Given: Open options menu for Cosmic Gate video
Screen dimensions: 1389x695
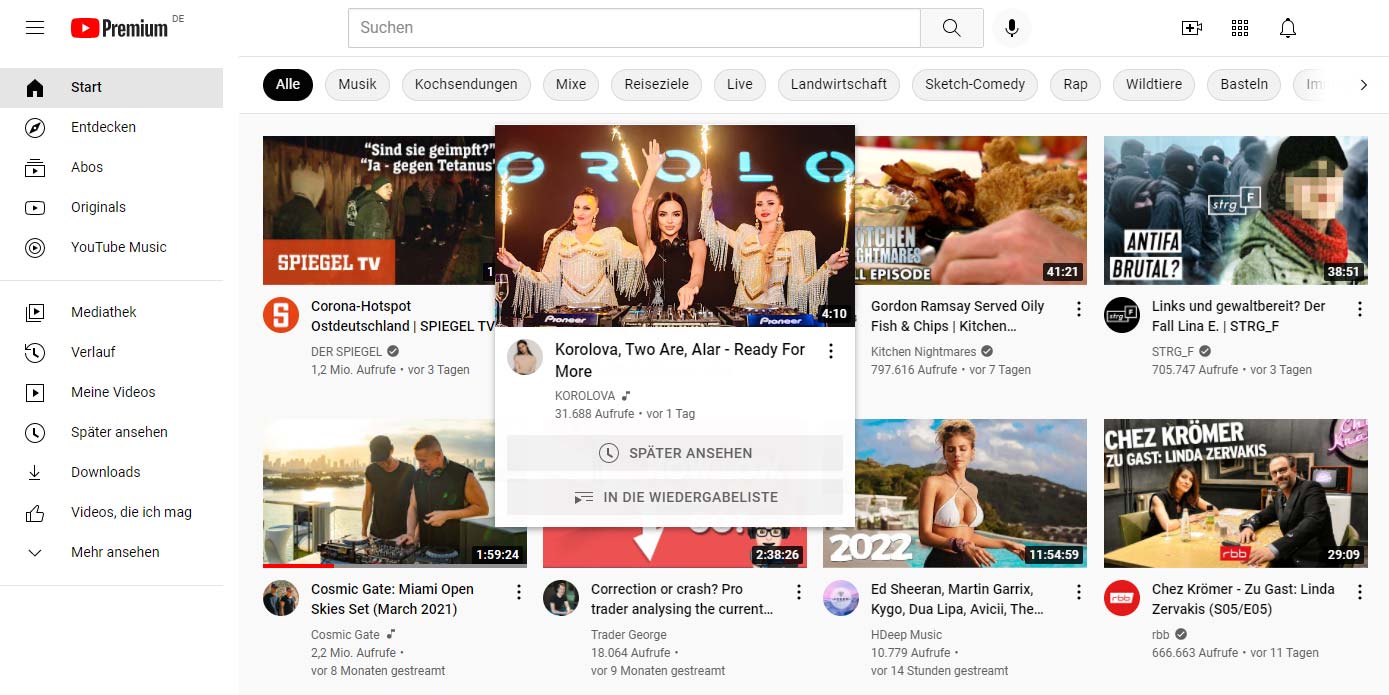Looking at the screenshot, I should pyautogui.click(x=519, y=592).
